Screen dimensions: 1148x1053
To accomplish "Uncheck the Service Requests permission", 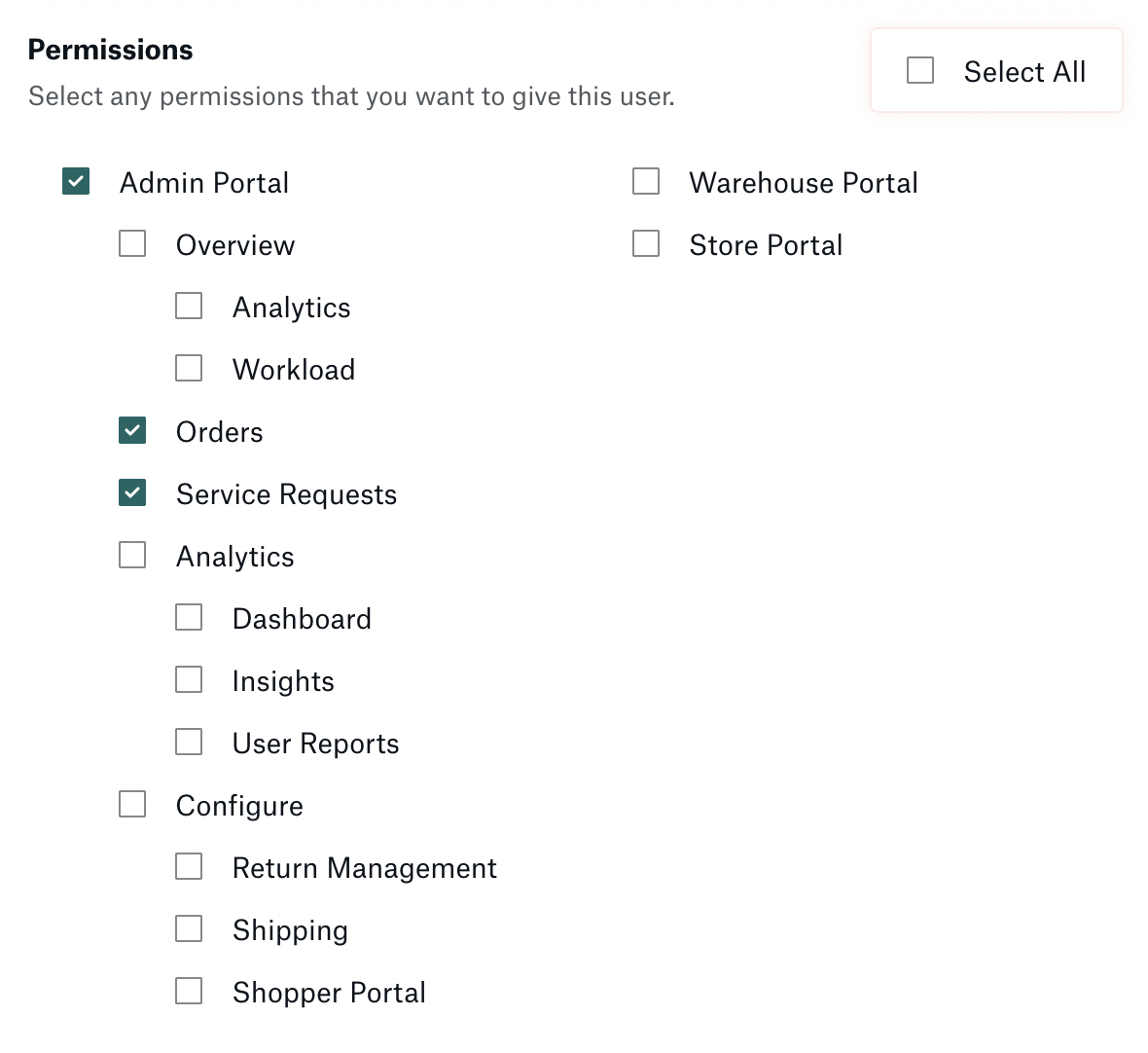I will 131,492.
